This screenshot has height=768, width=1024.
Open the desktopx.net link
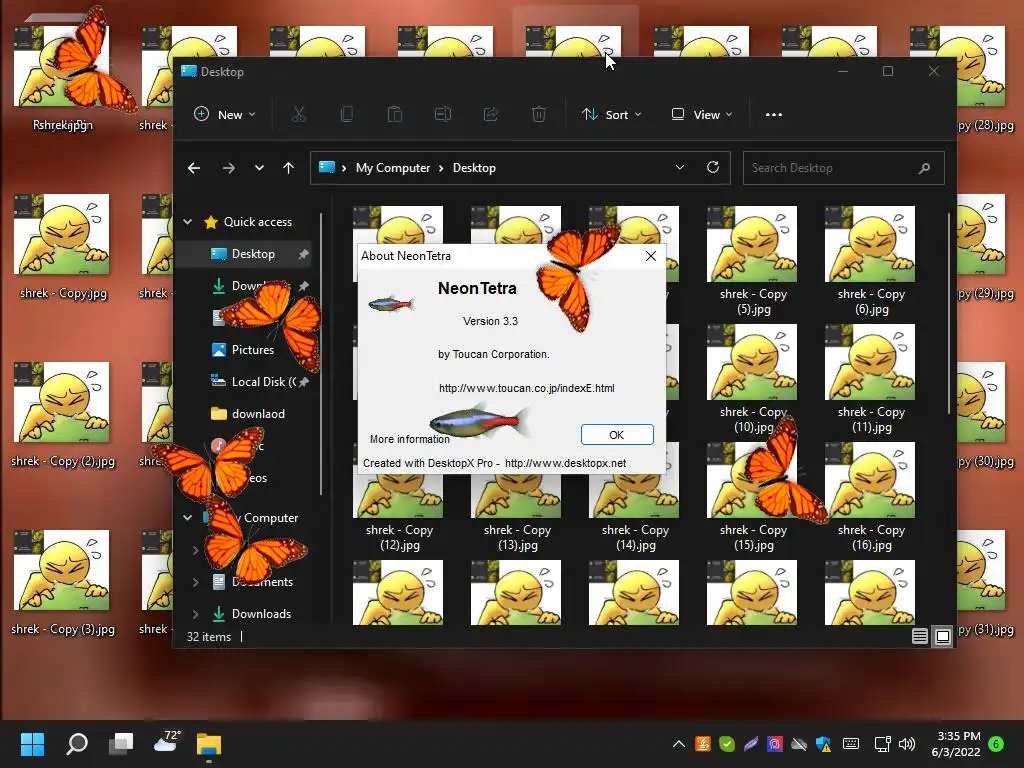point(565,463)
